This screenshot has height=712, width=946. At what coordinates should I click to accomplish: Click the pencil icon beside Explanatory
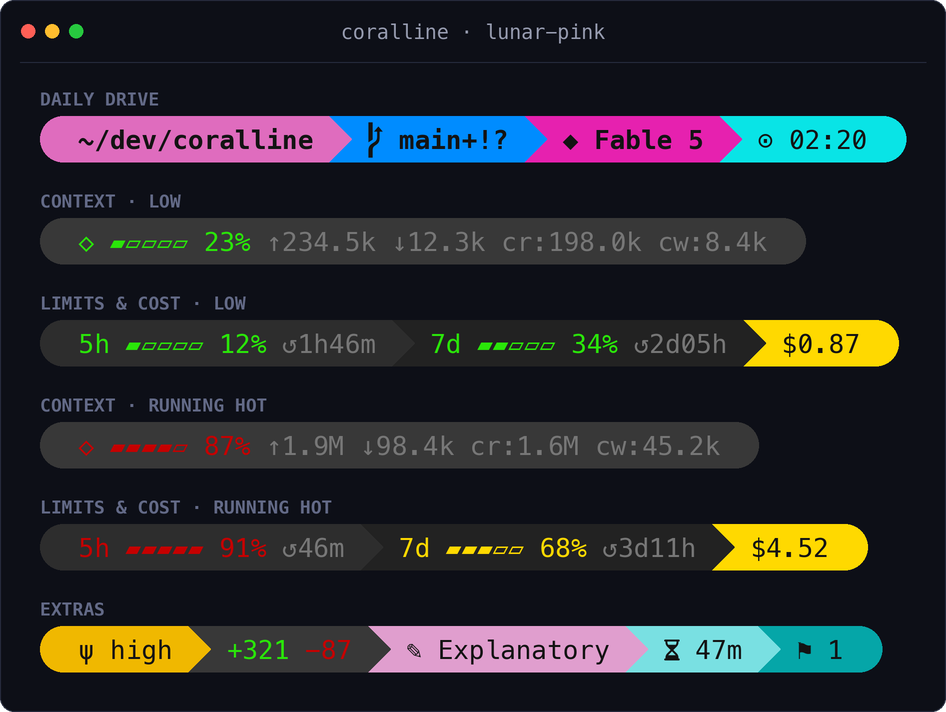click(414, 650)
